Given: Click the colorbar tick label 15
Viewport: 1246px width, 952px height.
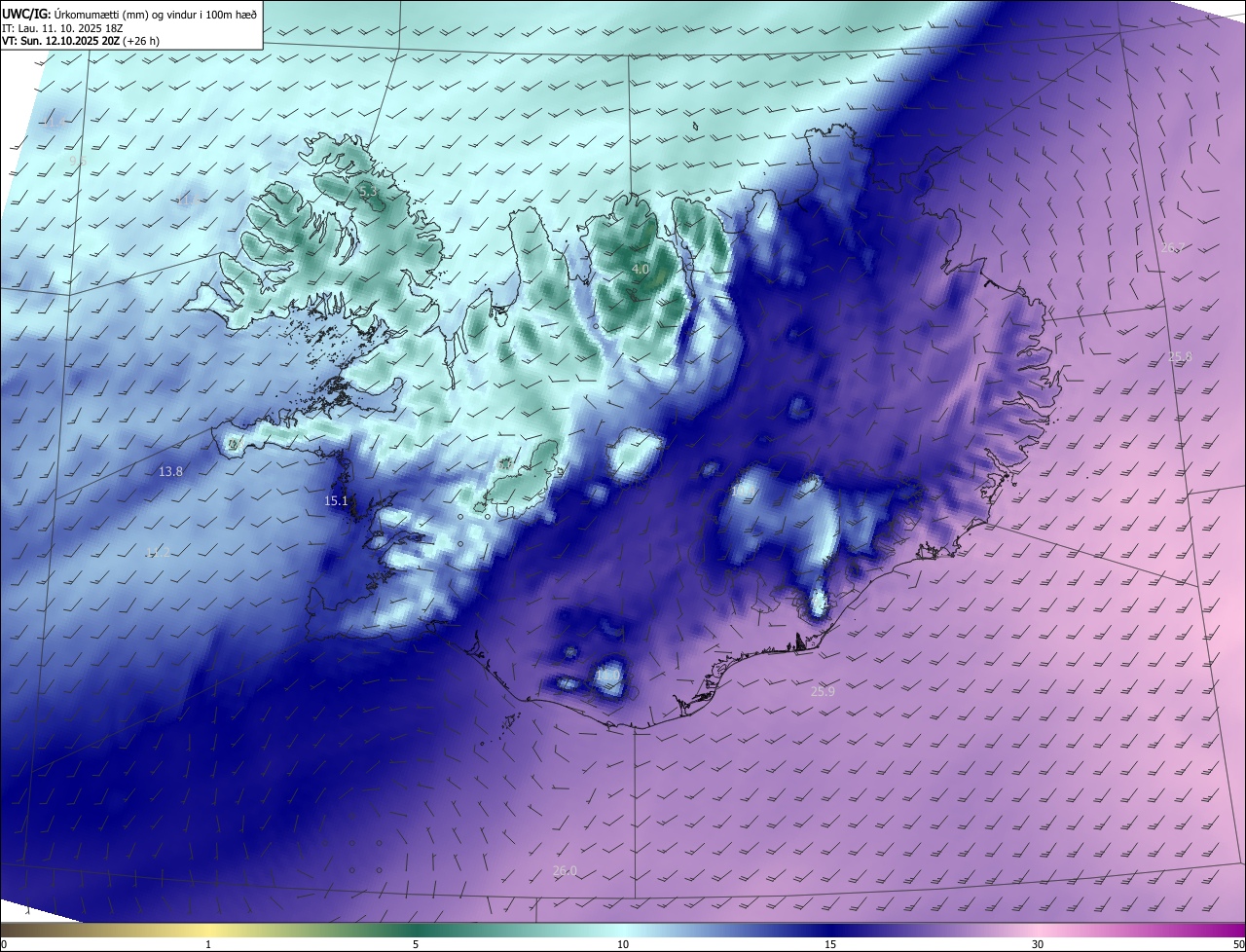Looking at the screenshot, I should pyautogui.click(x=830, y=944).
